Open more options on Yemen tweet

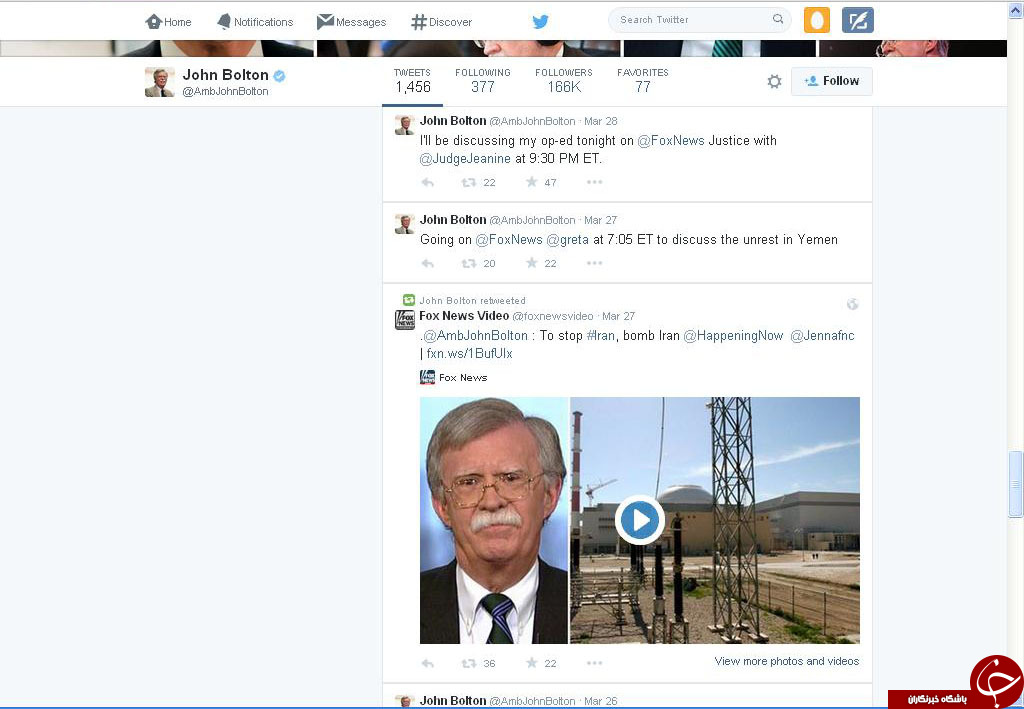(594, 262)
